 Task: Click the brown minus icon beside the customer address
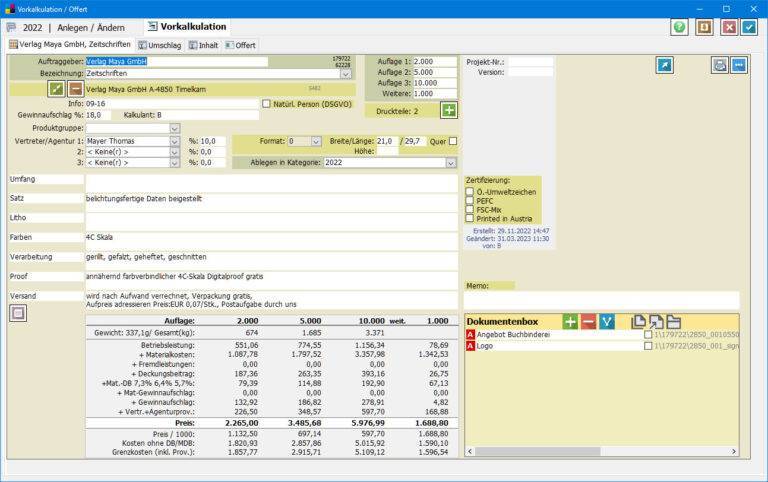[75, 89]
